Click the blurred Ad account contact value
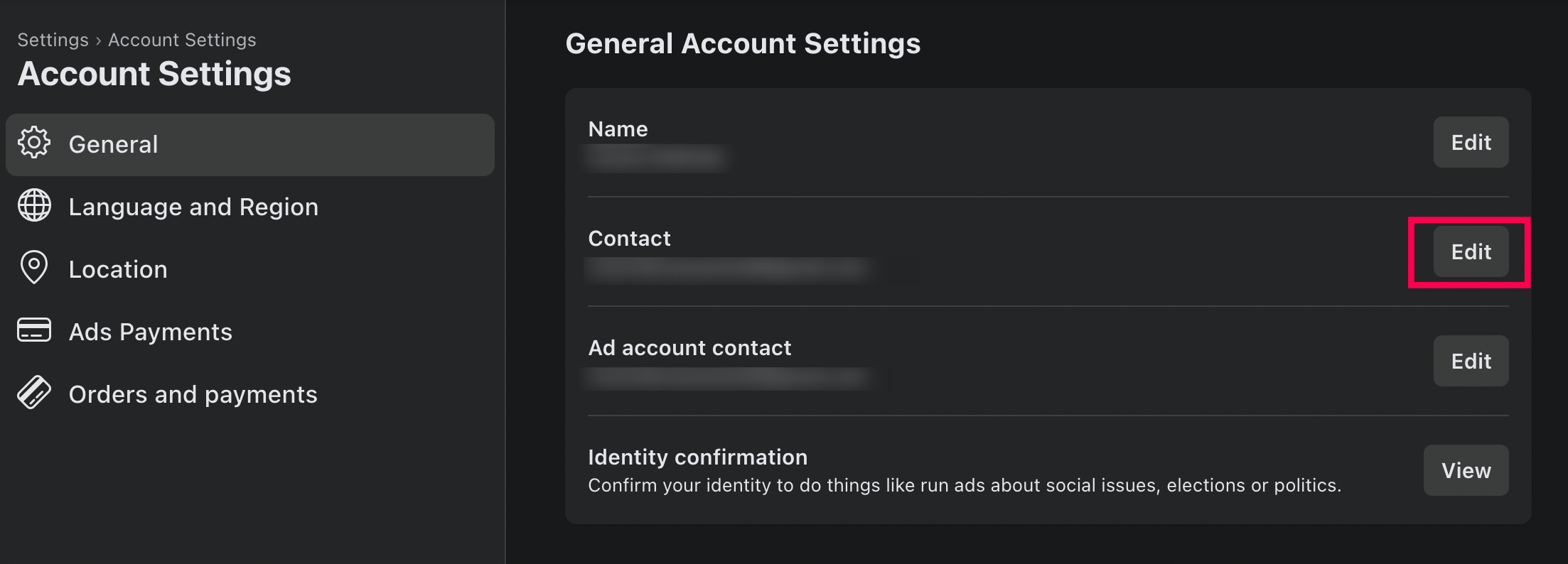1568x564 pixels. pos(726,378)
